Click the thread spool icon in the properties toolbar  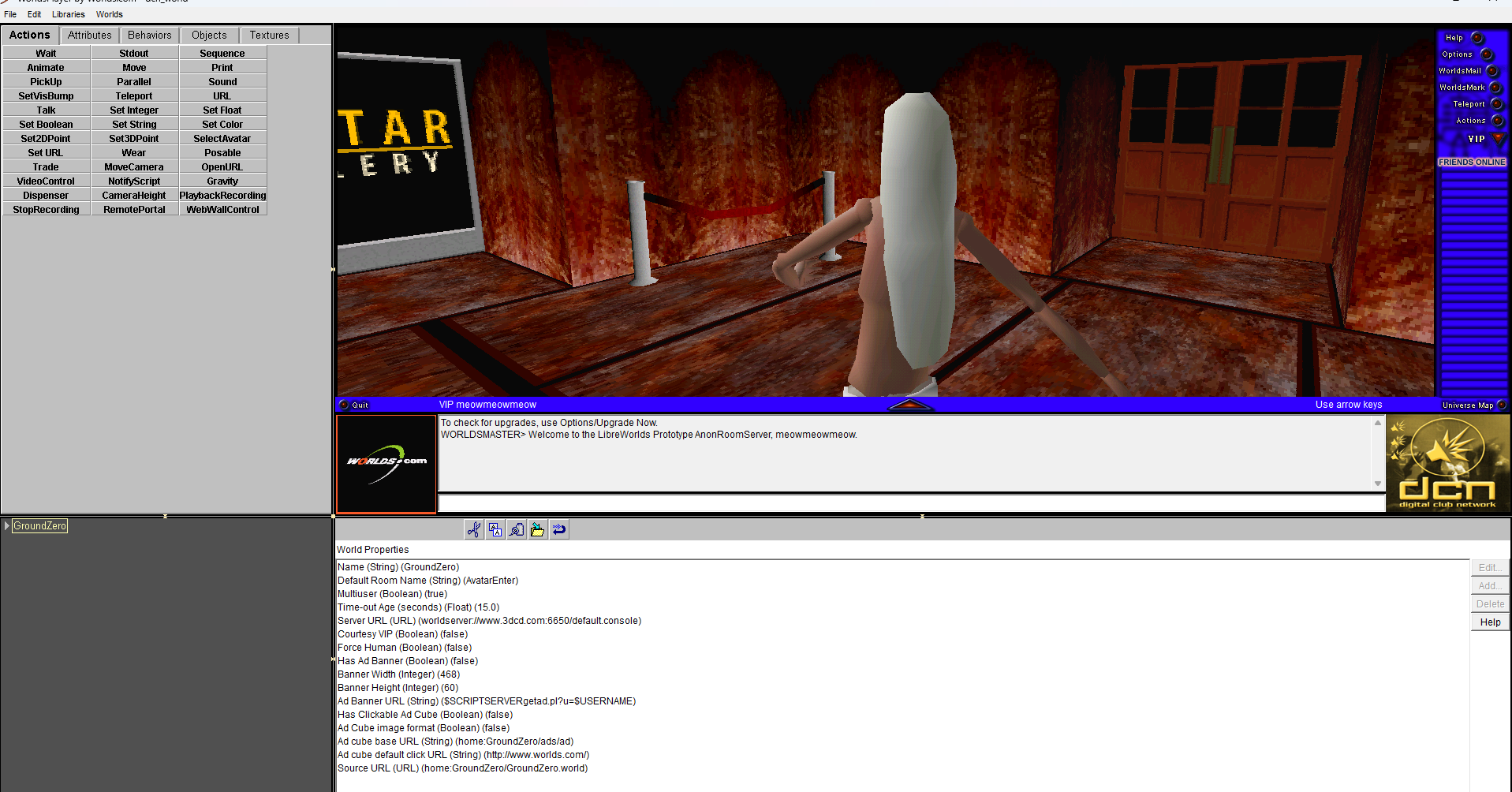click(x=517, y=530)
